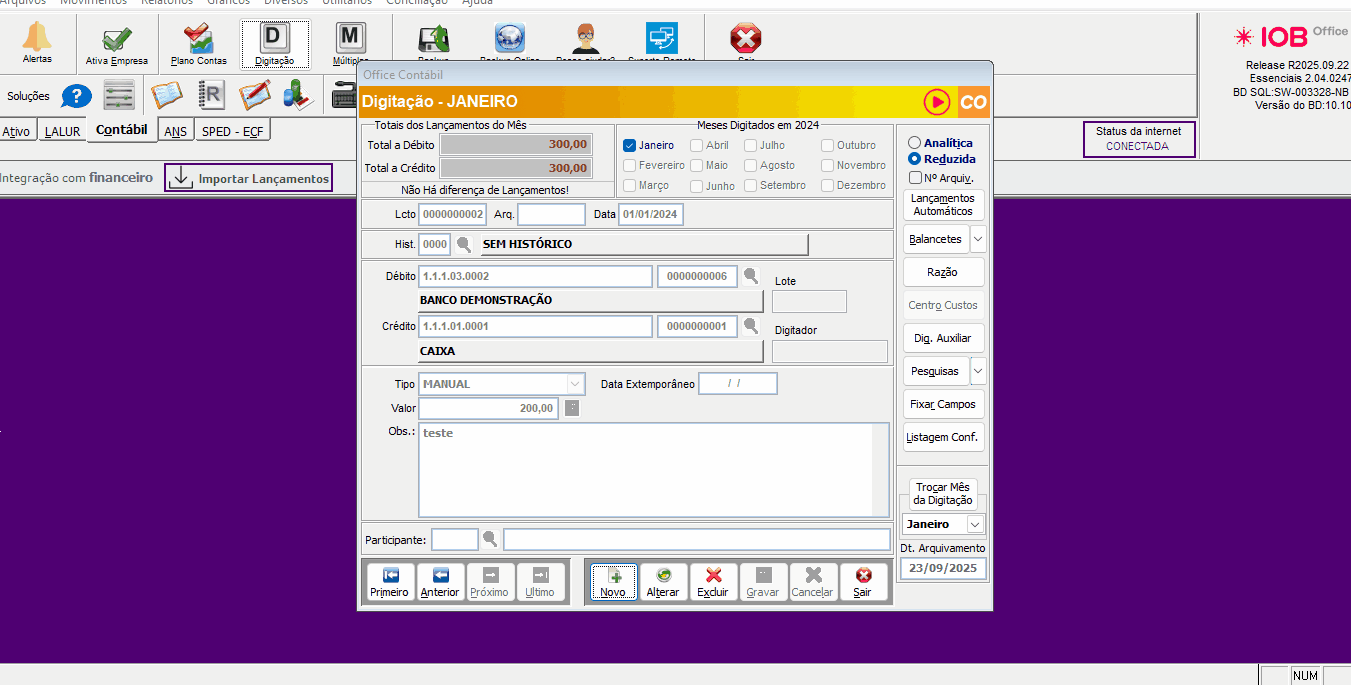Click inside the Obs. text area

pyautogui.click(x=652, y=469)
